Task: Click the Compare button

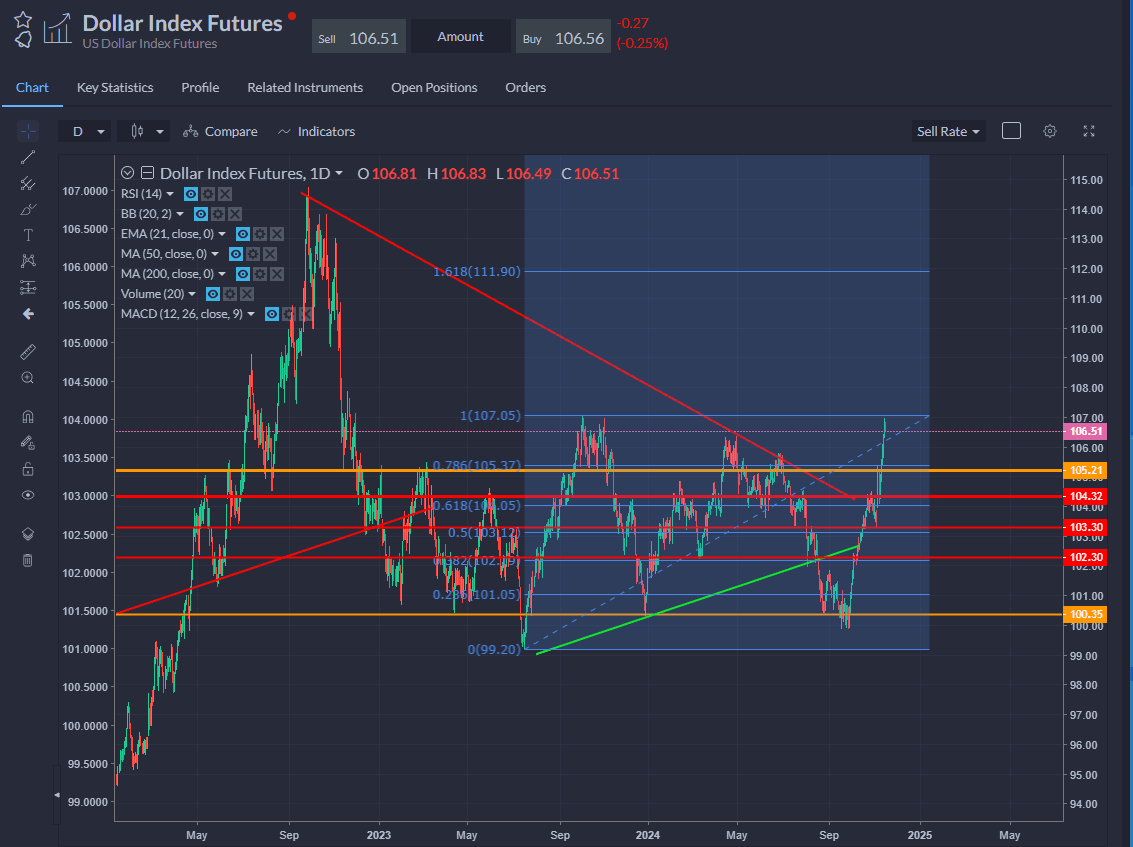Action: coord(220,132)
